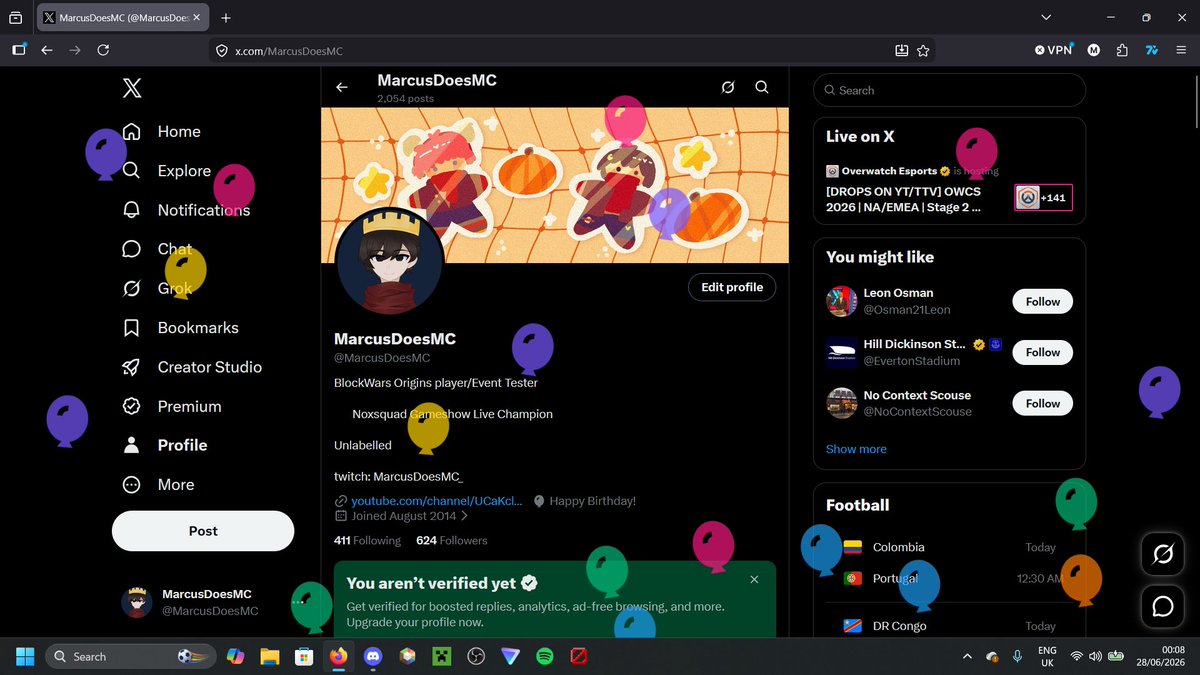The width and height of the screenshot is (1200, 675).
Task: Expand the More menu in sidebar
Action: tap(158, 484)
